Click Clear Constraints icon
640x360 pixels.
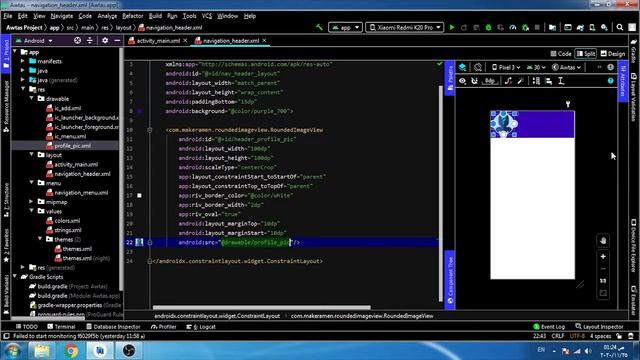click(x=508, y=81)
